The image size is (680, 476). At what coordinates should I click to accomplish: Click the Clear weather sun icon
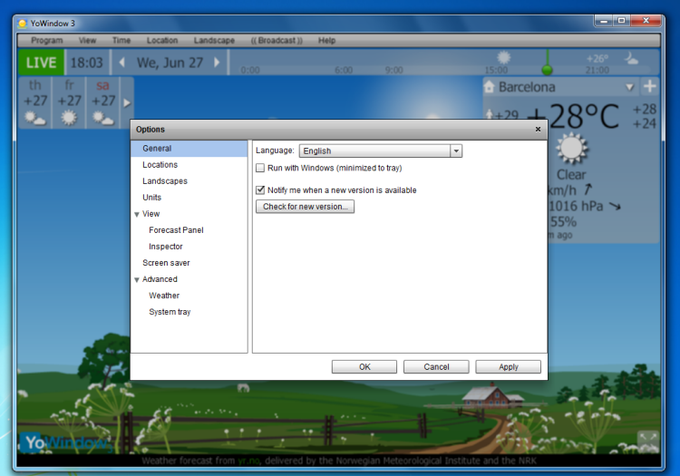[572, 148]
